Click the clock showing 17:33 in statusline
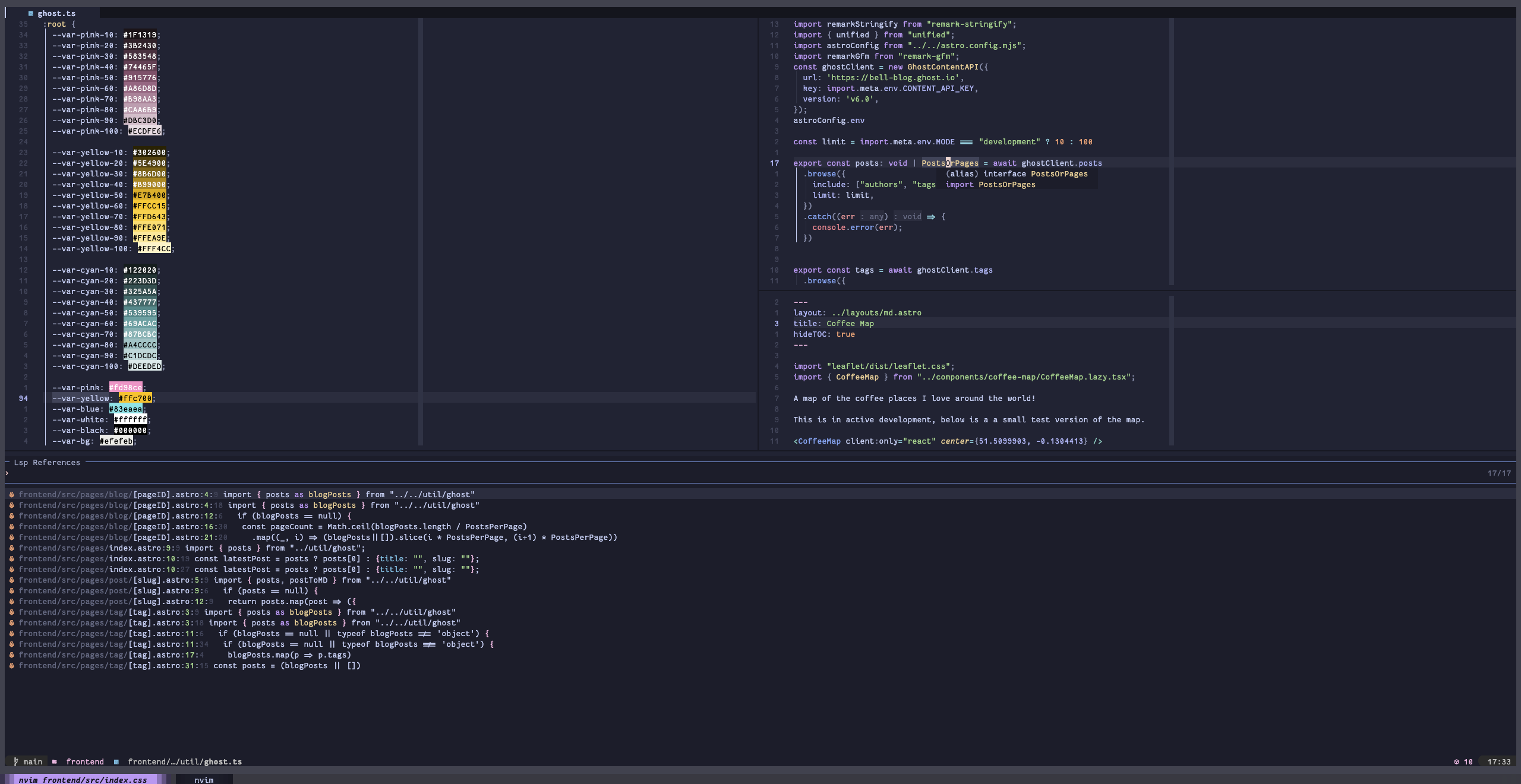Viewport: 1521px width, 784px height. tap(1500, 762)
